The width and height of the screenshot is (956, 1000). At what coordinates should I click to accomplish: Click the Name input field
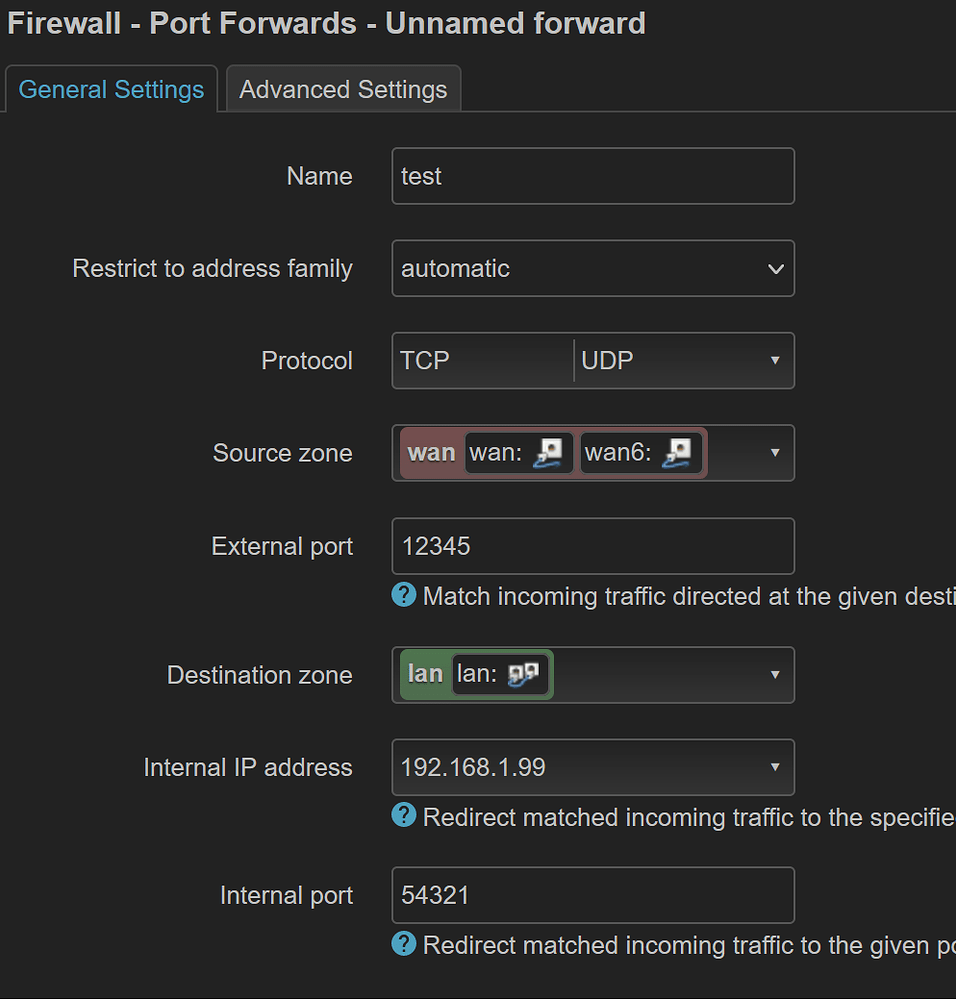point(593,176)
